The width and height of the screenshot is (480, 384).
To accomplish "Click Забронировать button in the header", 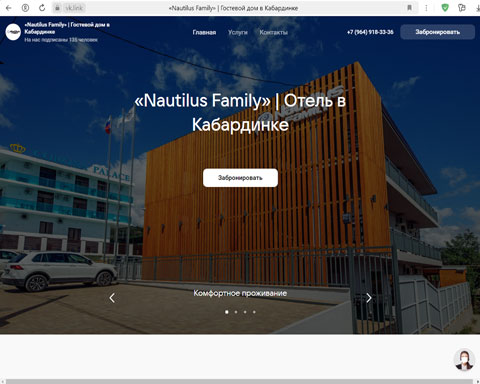I will pos(437,32).
